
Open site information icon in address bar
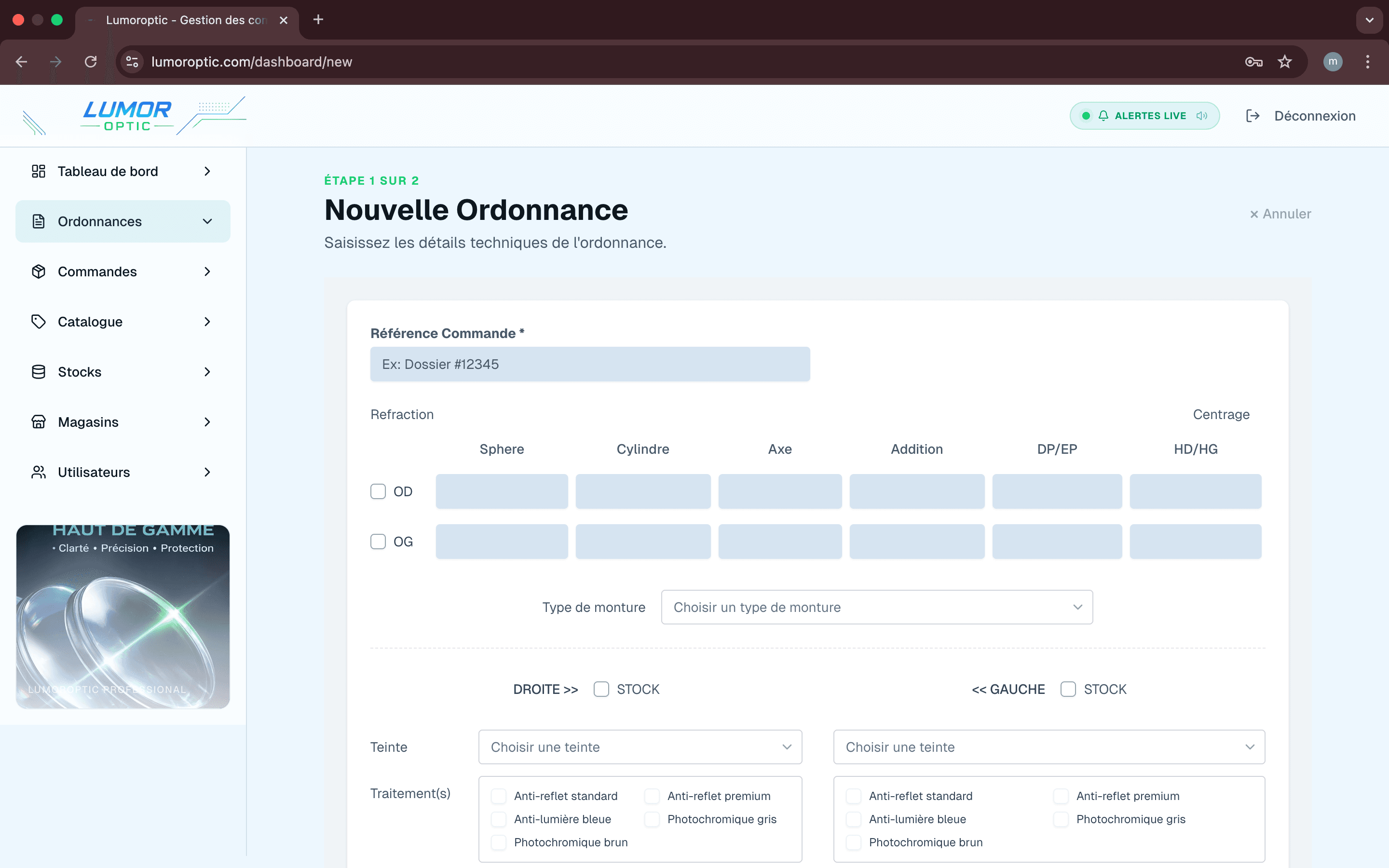pyautogui.click(x=133, y=61)
